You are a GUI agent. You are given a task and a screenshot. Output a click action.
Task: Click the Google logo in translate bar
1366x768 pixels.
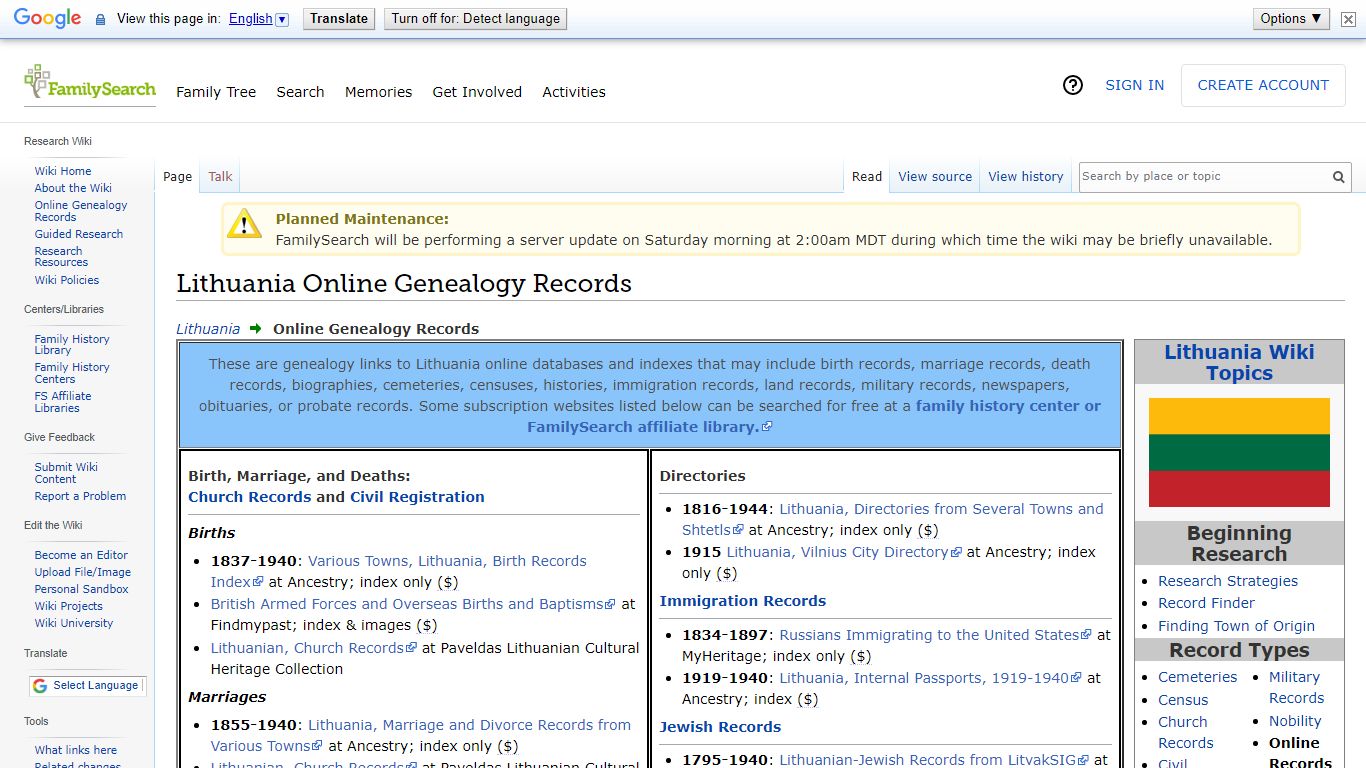click(47, 19)
